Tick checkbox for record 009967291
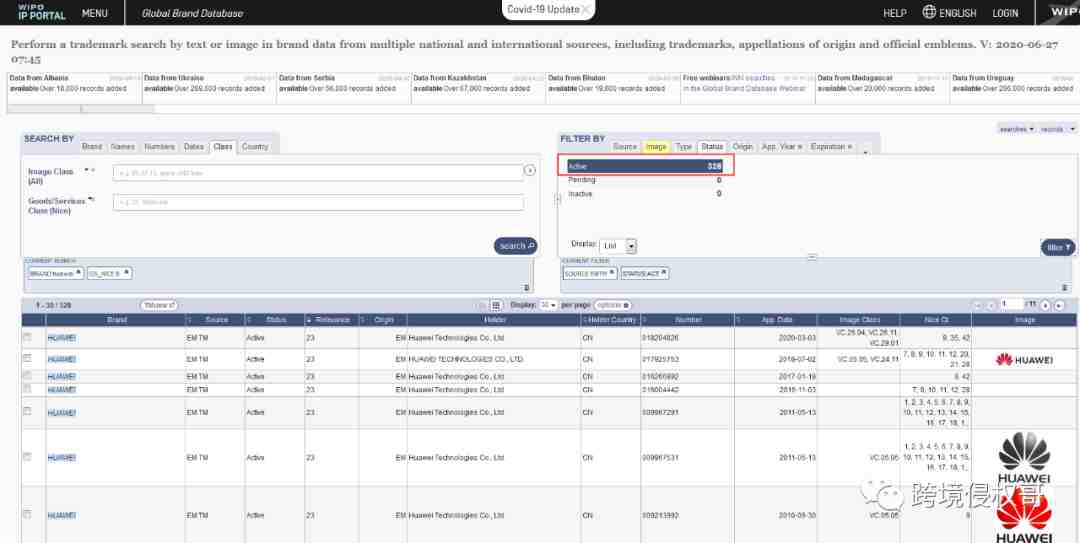1080x543 pixels. tap(28, 411)
